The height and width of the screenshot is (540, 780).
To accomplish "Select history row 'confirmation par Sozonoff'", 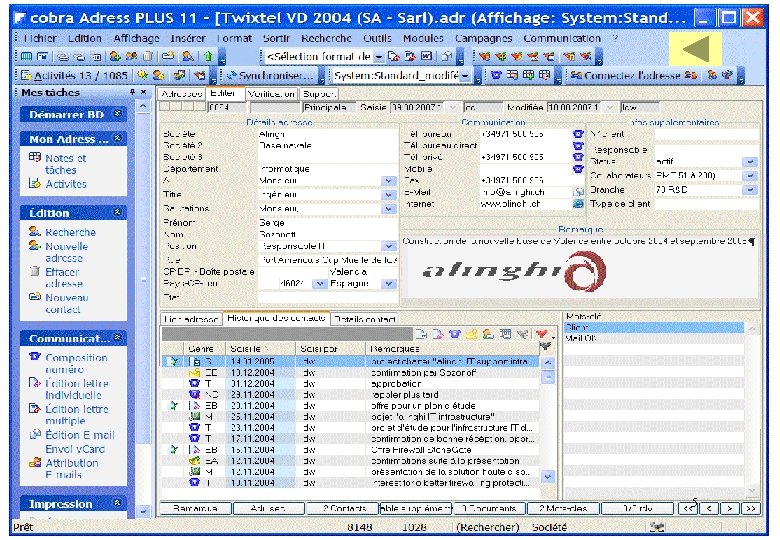I will [x=351, y=373].
